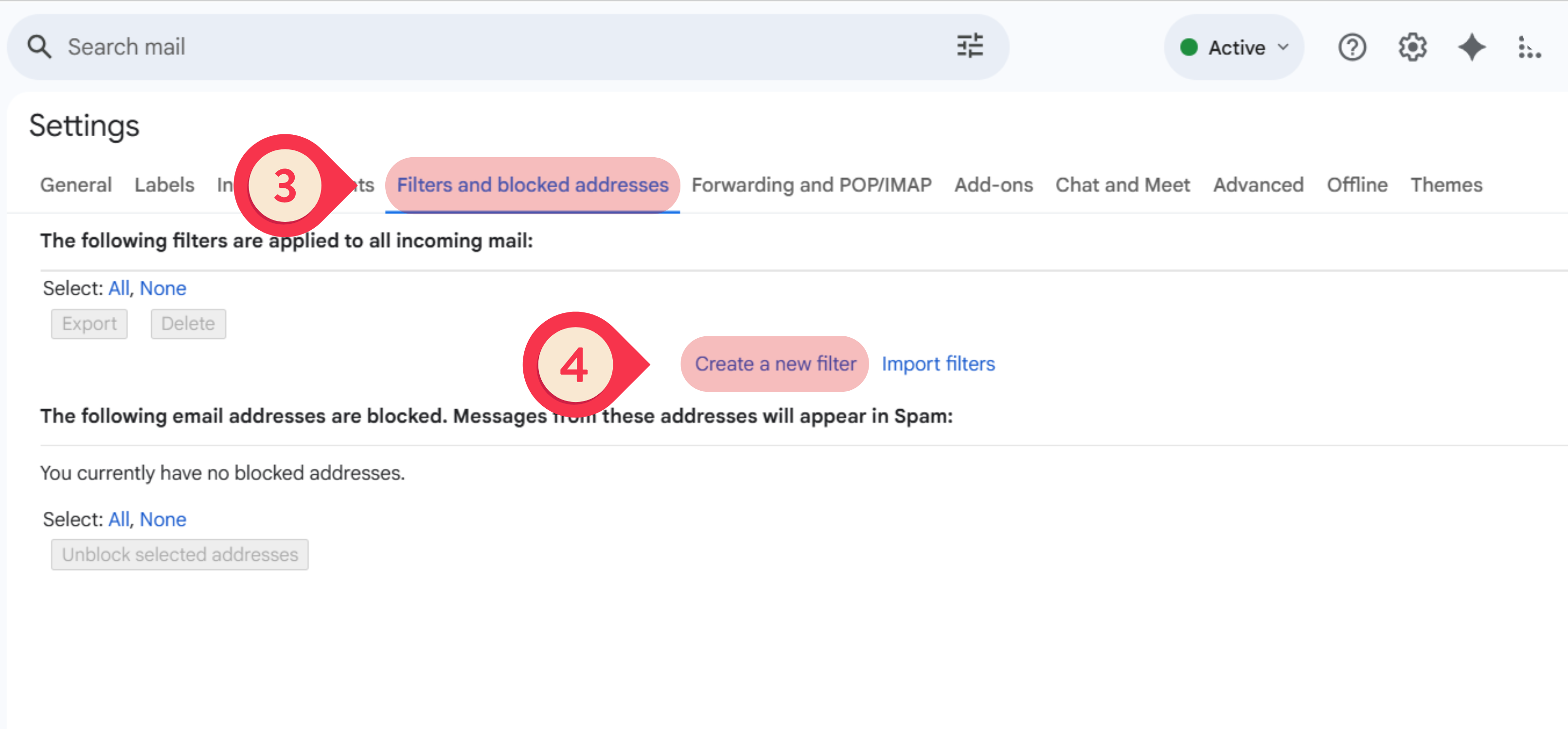Click 'The following email addresses are blocked' heading
The image size is (1568, 729).
click(497, 416)
